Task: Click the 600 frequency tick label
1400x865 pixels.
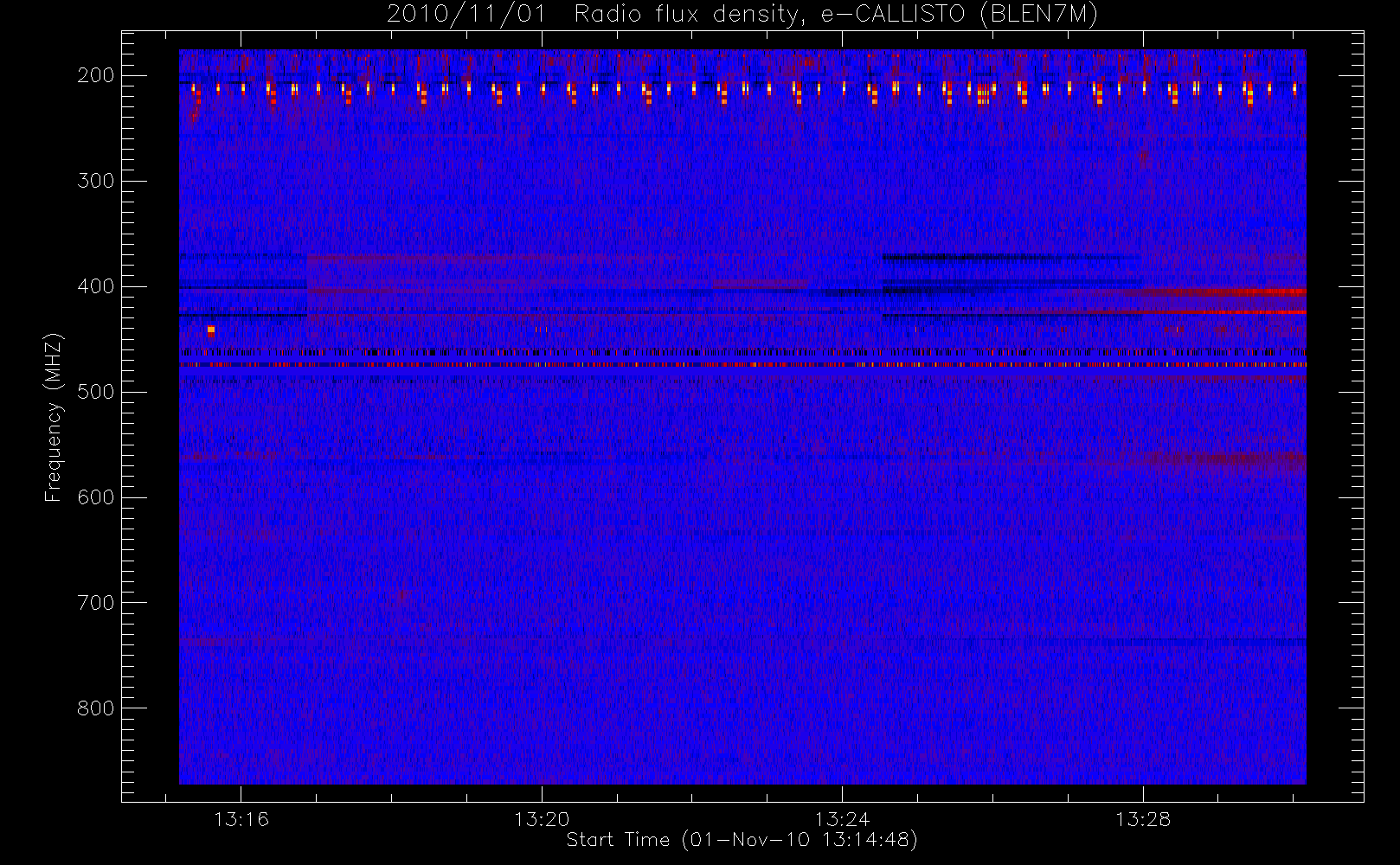Action: [x=96, y=497]
